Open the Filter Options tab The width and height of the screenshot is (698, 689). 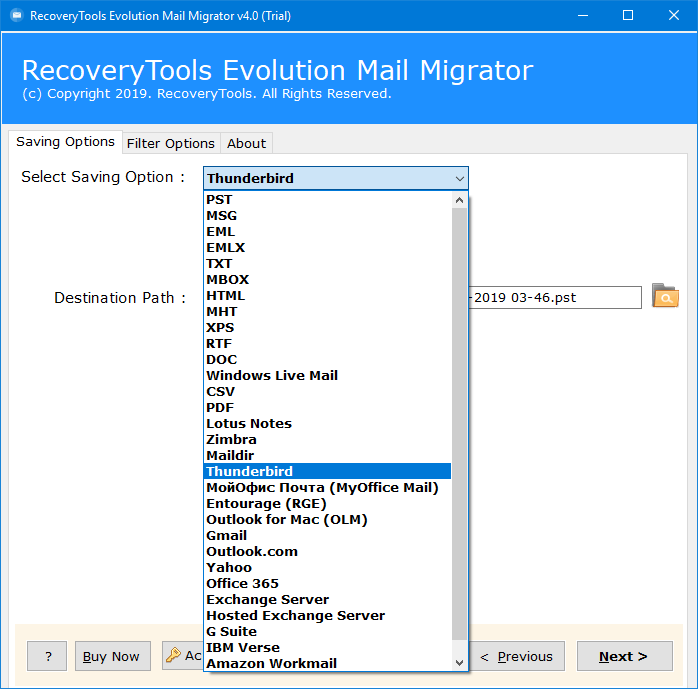[x=171, y=143]
